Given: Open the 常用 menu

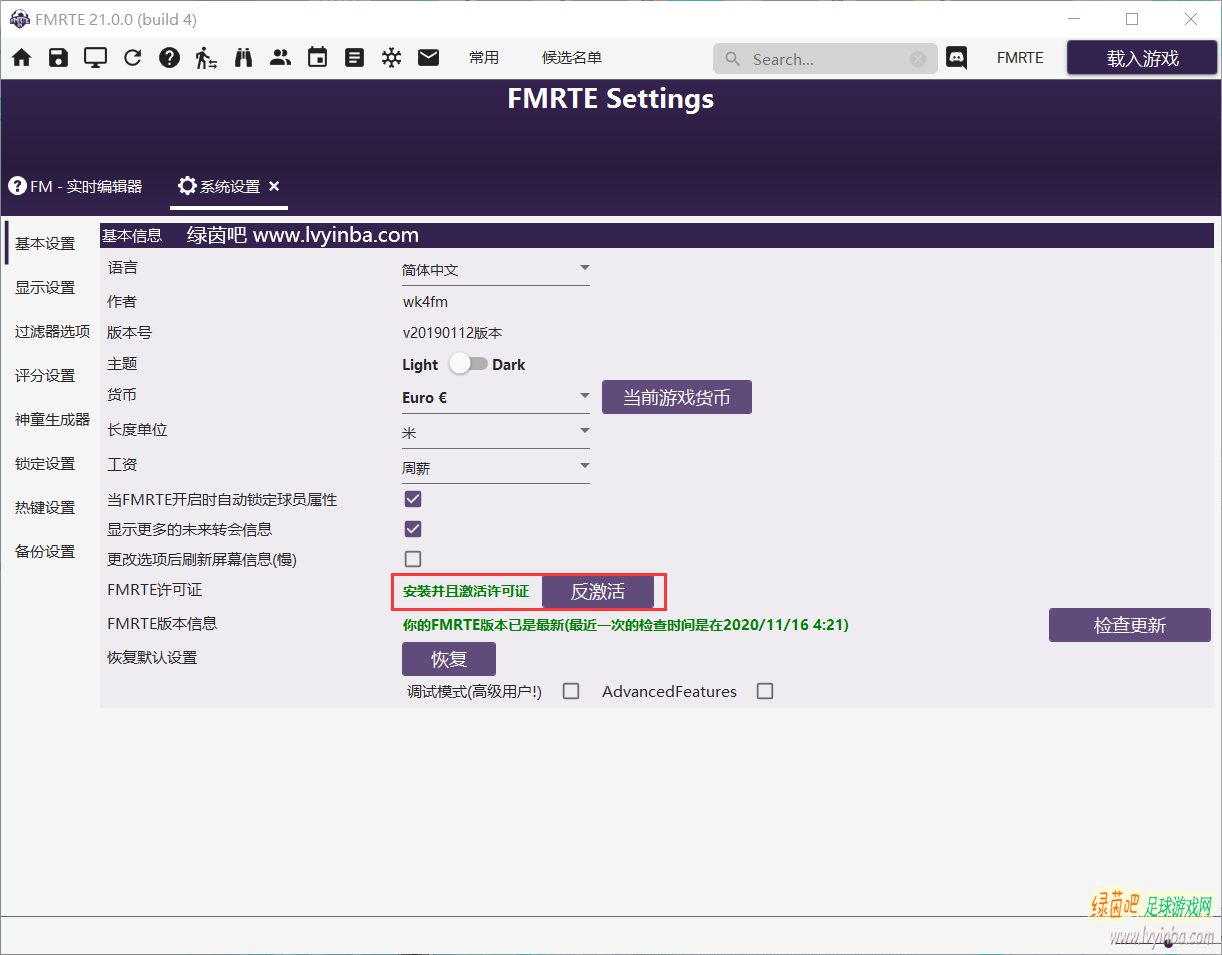Looking at the screenshot, I should pyautogui.click(x=484, y=58).
